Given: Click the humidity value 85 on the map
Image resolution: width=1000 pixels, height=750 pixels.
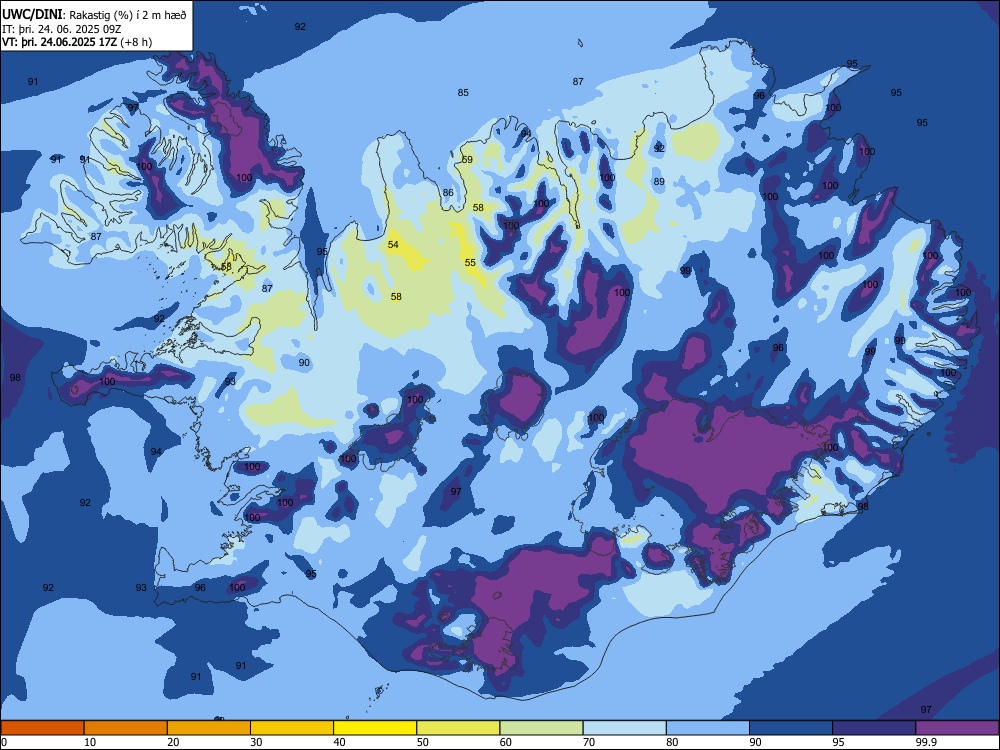Looking at the screenshot, I should click(x=463, y=92).
